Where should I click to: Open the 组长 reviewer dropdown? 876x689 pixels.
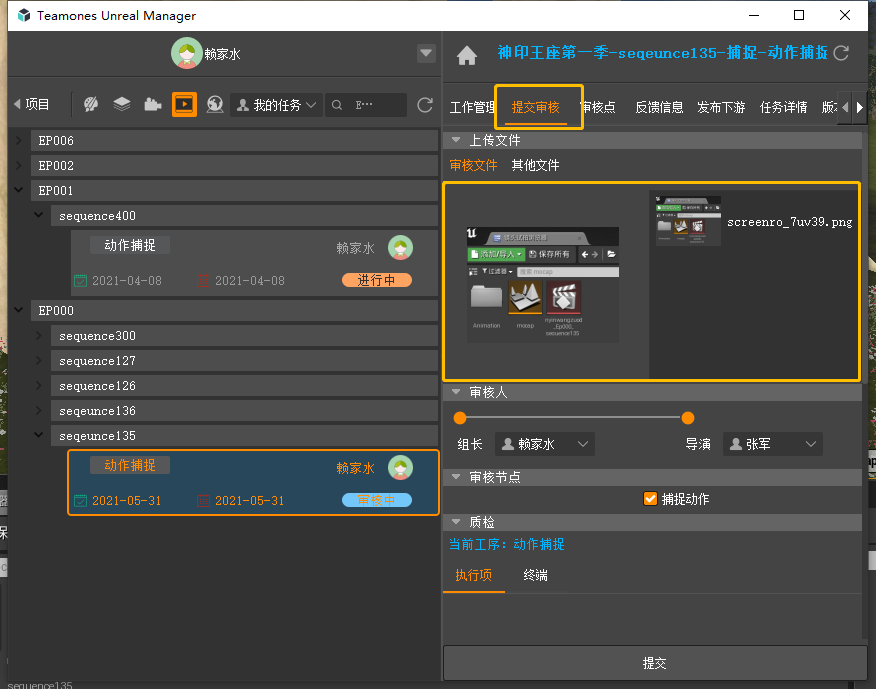[545, 444]
